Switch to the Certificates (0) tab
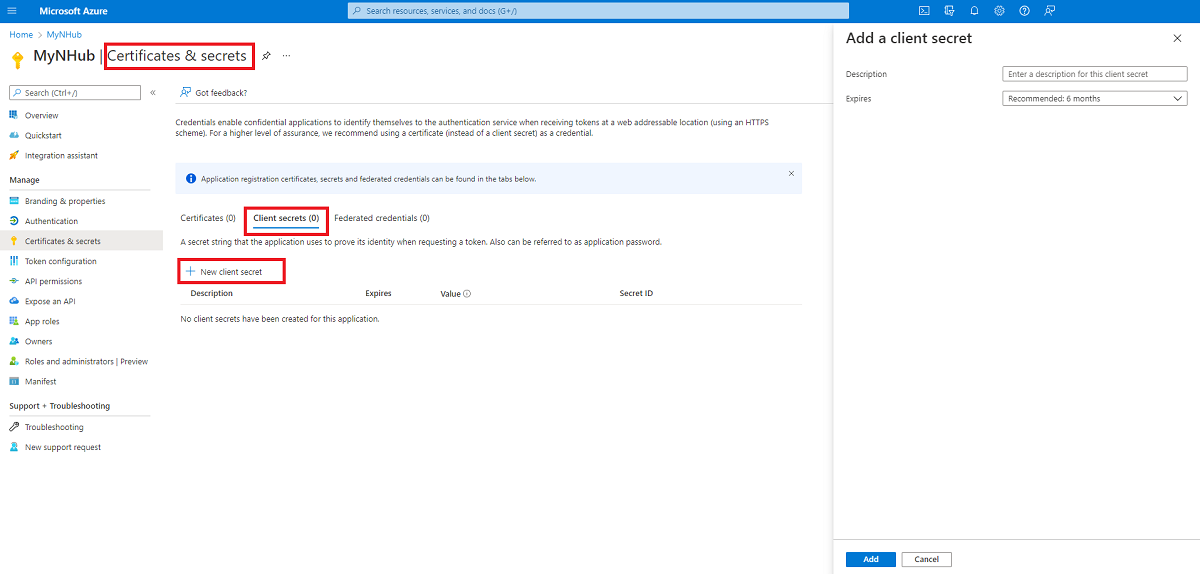This screenshot has height=574, width=1200. click(x=208, y=218)
